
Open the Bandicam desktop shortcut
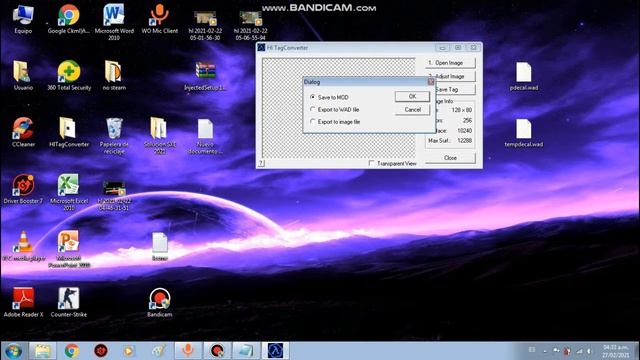click(160, 302)
